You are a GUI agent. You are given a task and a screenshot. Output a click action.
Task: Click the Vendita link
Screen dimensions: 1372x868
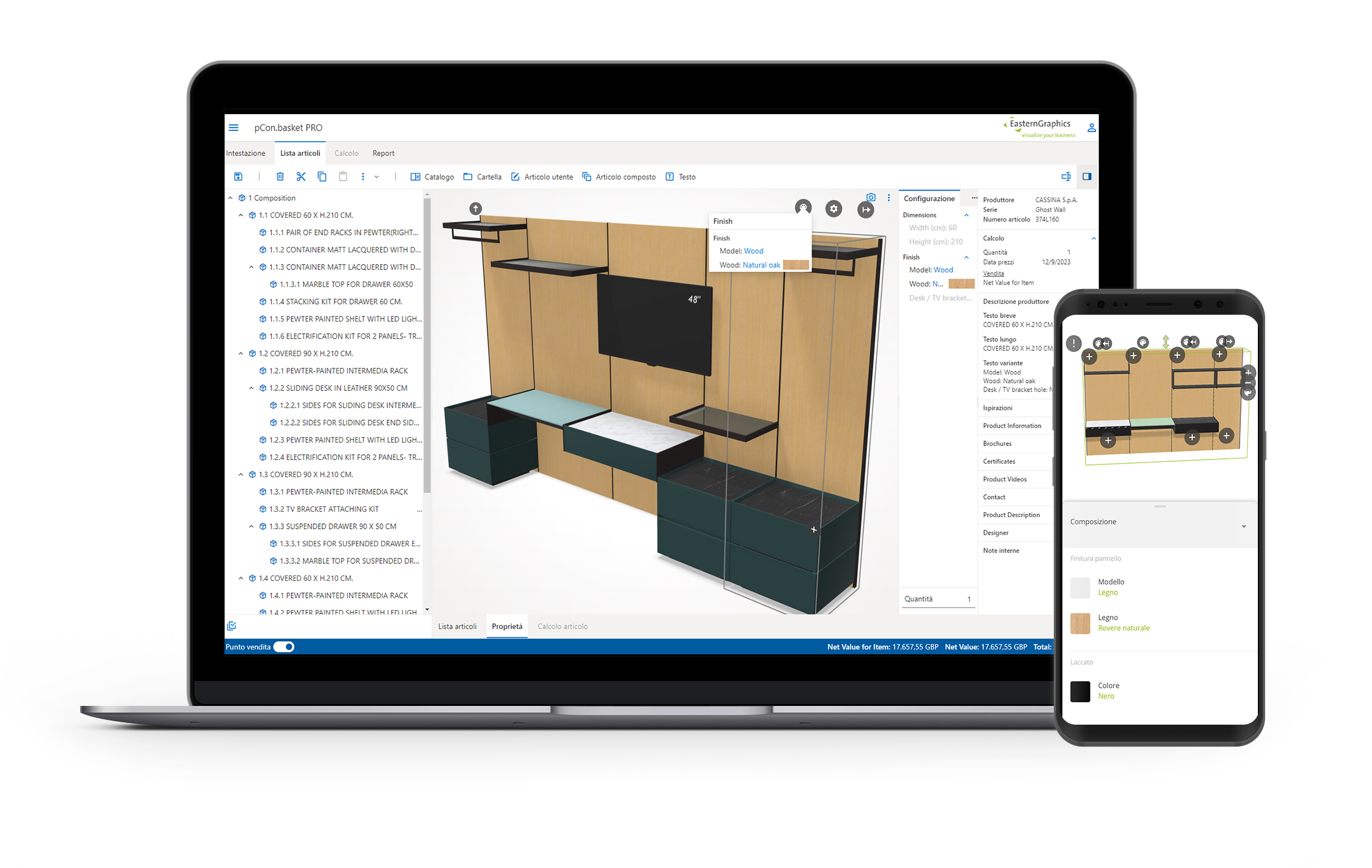(x=993, y=273)
